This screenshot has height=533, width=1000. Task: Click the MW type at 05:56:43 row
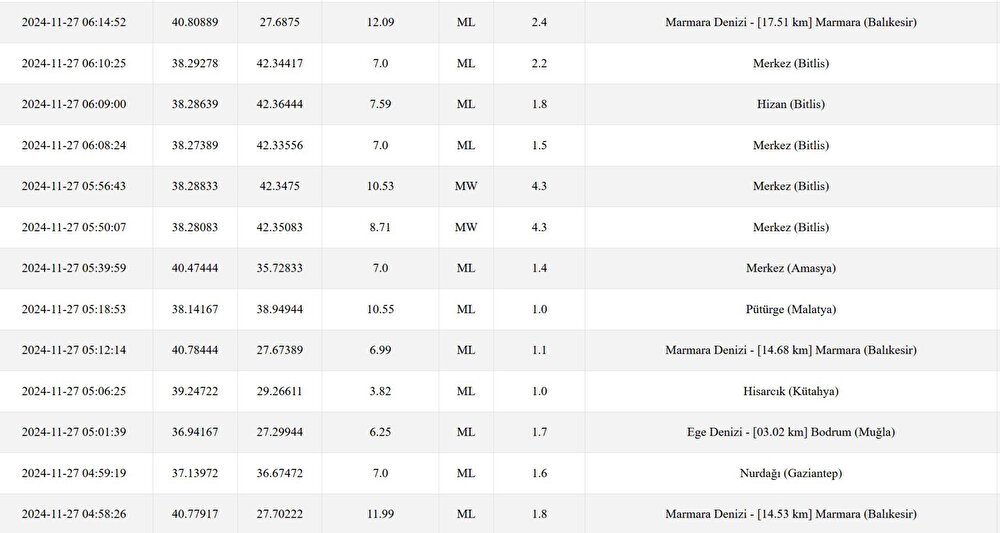(466, 186)
